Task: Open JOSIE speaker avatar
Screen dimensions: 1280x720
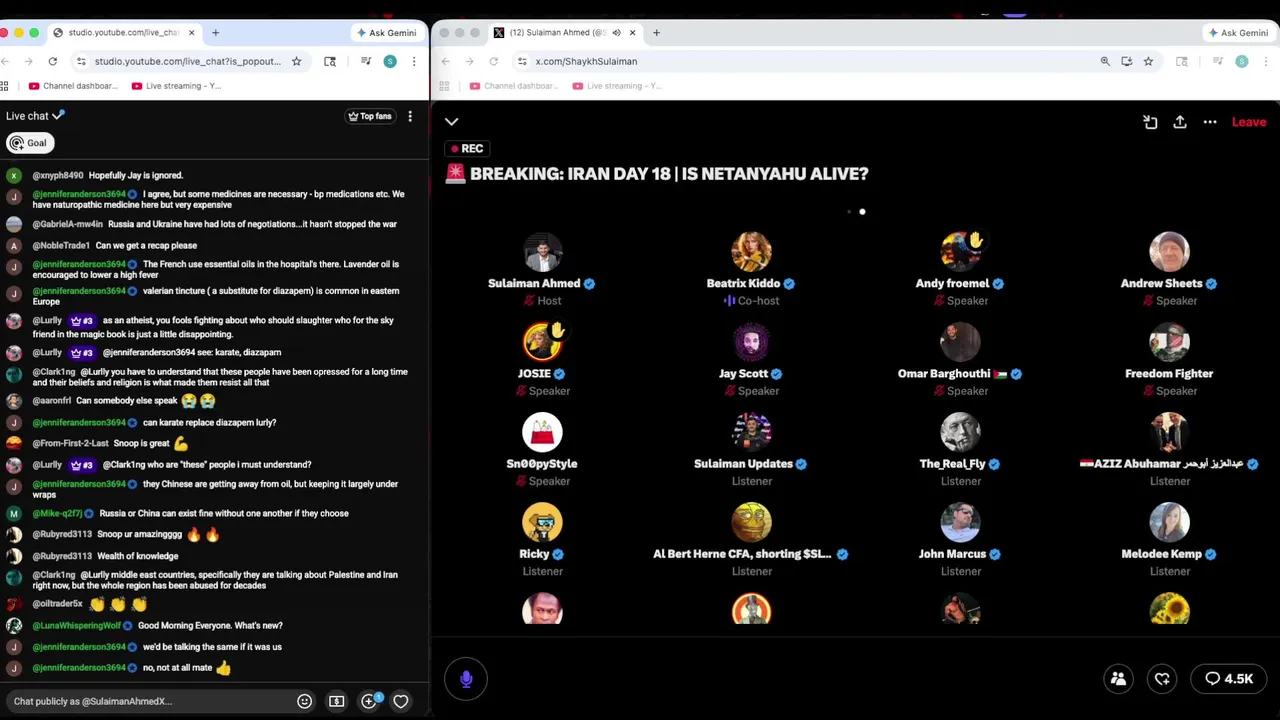Action: coord(542,342)
